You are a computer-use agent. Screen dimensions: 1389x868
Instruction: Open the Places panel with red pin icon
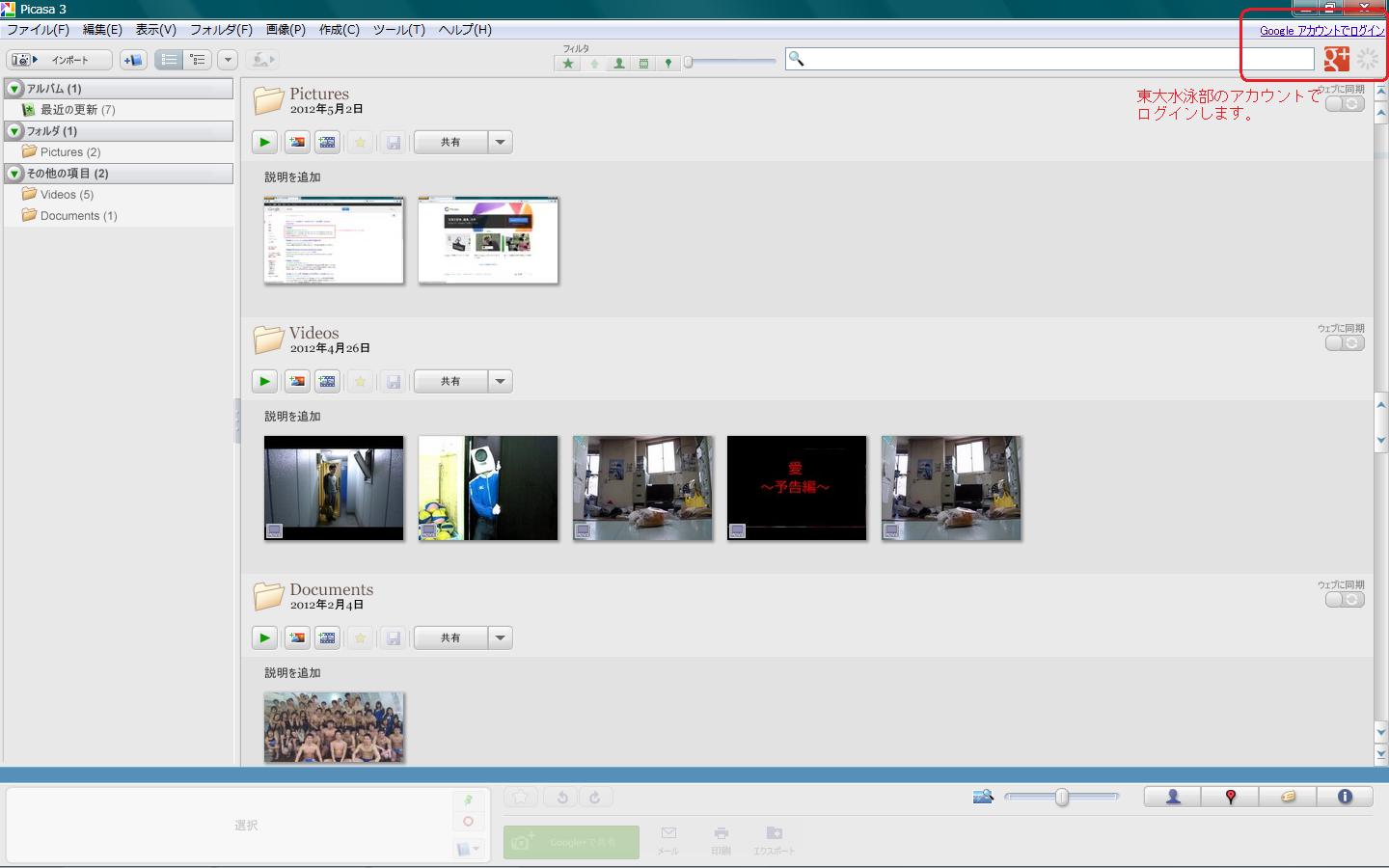tap(1230, 797)
